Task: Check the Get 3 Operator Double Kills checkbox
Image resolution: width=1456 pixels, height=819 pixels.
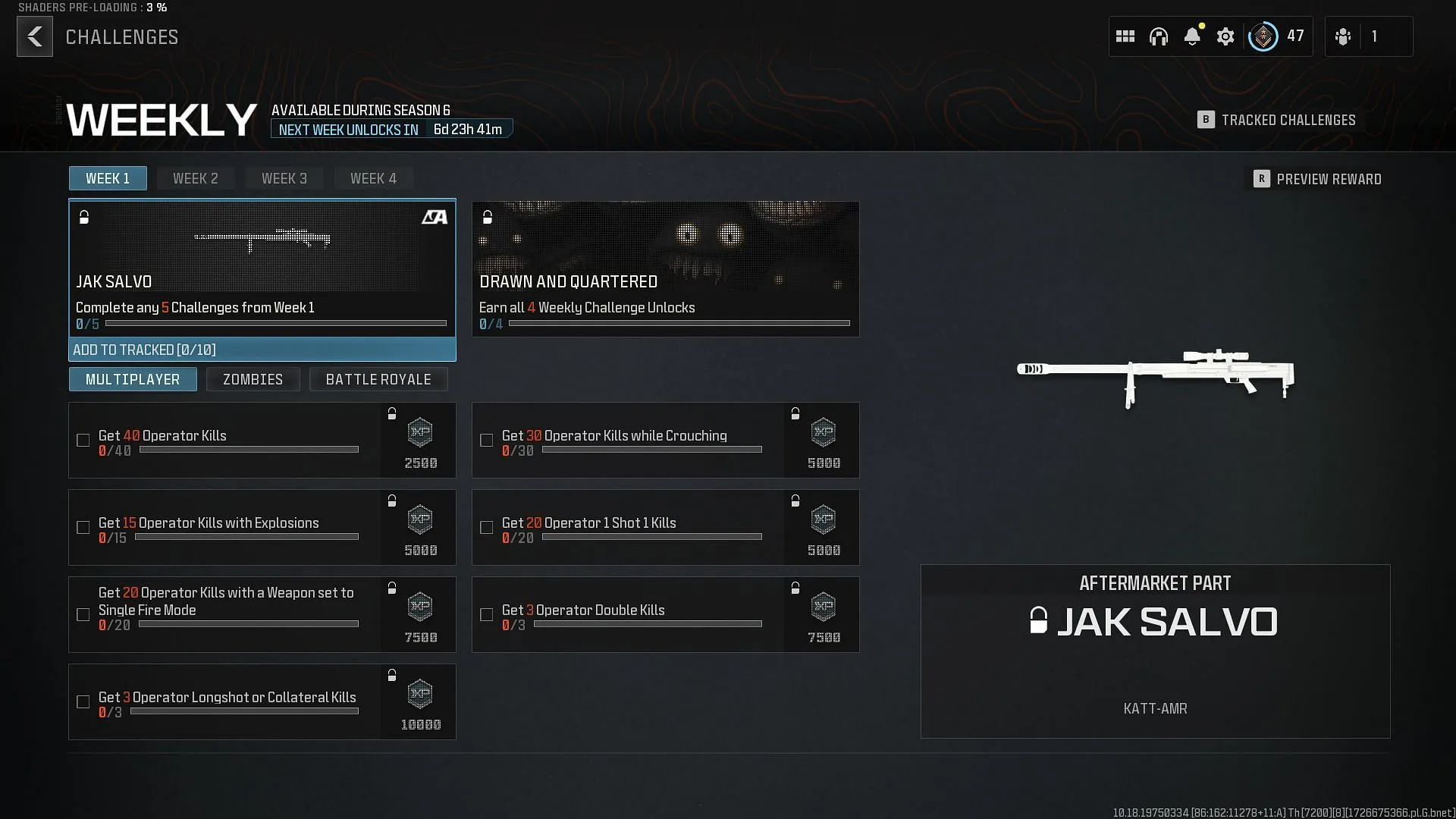Action: pos(487,614)
